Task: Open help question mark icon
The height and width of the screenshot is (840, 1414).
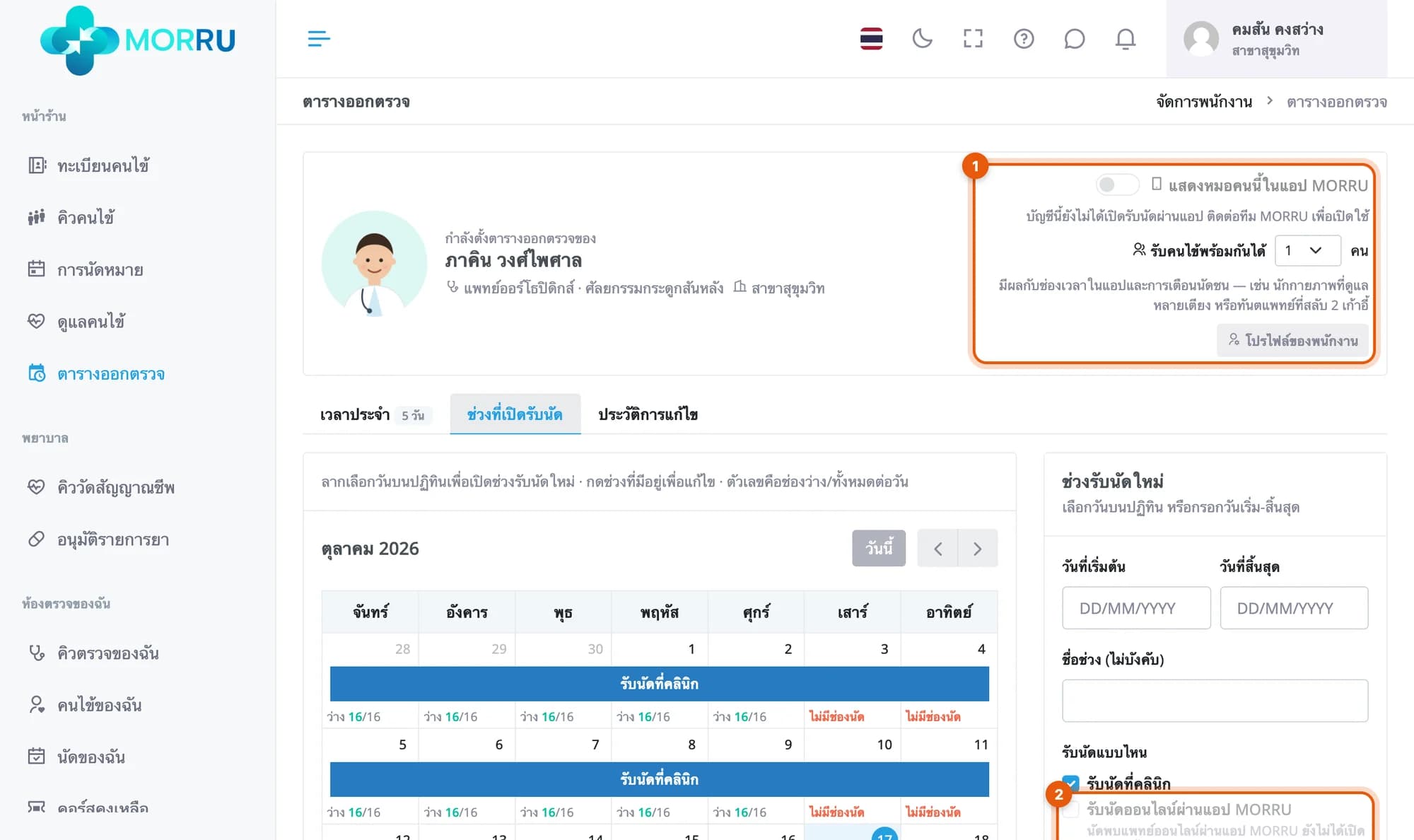Action: (1024, 39)
